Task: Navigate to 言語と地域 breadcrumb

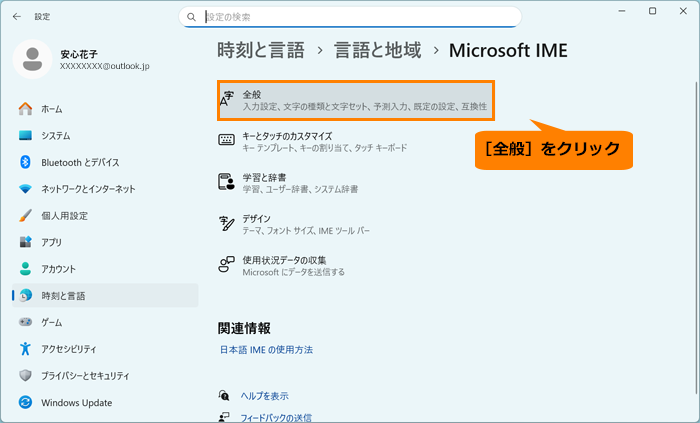Action: [378, 50]
